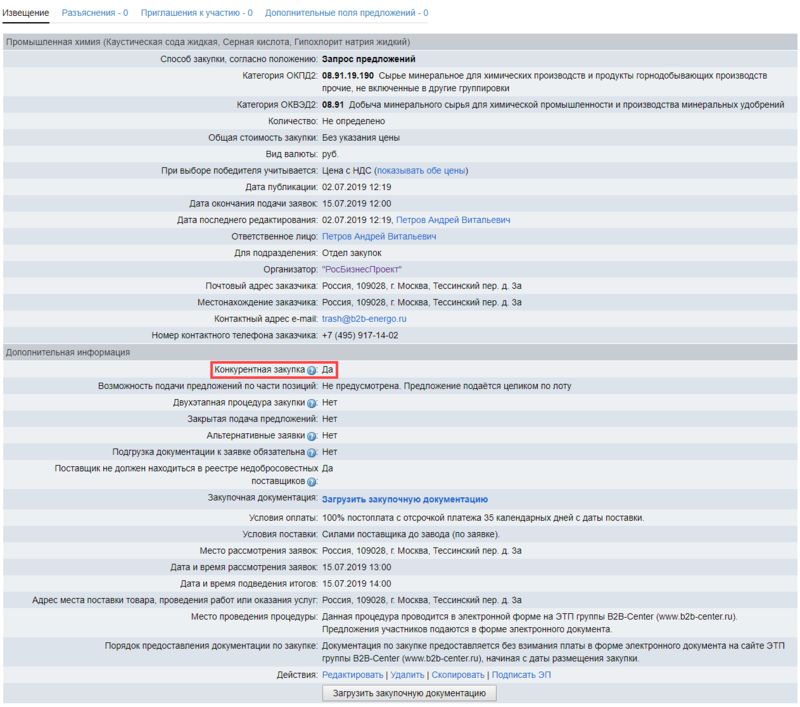The width and height of the screenshot is (800, 707).
Task: Open the РосБизнесПроект organizer link
Action: (x=362, y=269)
